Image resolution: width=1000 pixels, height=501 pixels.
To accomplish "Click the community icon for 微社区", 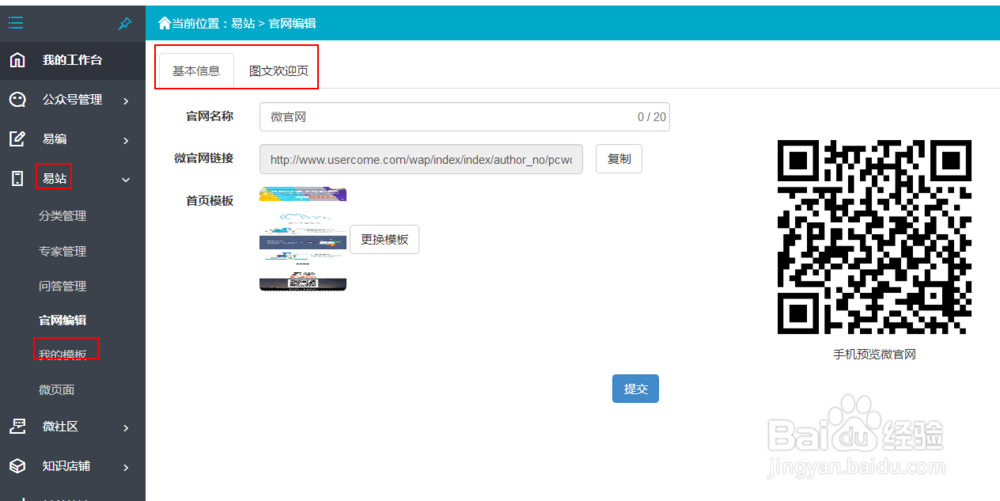I will 17,426.
